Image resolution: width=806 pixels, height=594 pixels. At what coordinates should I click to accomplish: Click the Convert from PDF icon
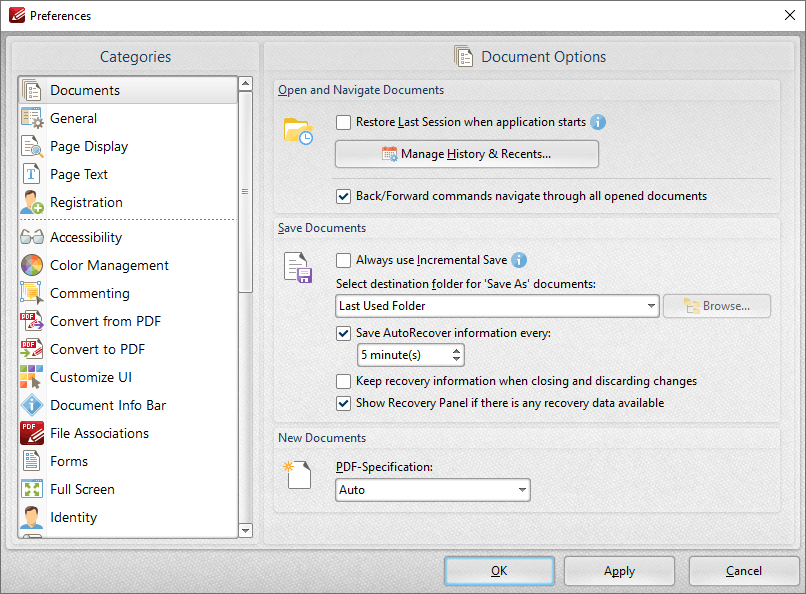(32, 321)
